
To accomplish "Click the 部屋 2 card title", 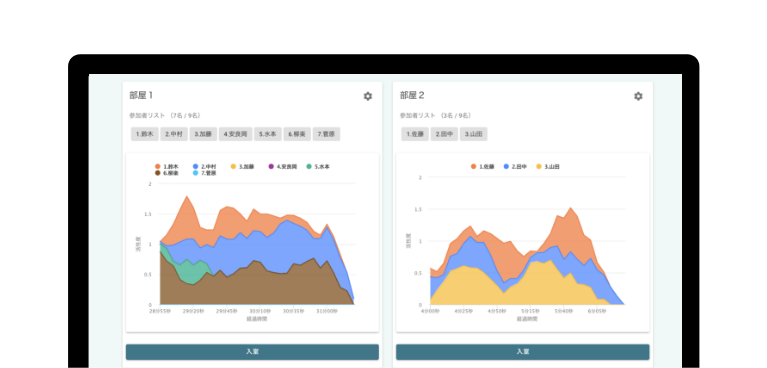I will (x=412, y=95).
